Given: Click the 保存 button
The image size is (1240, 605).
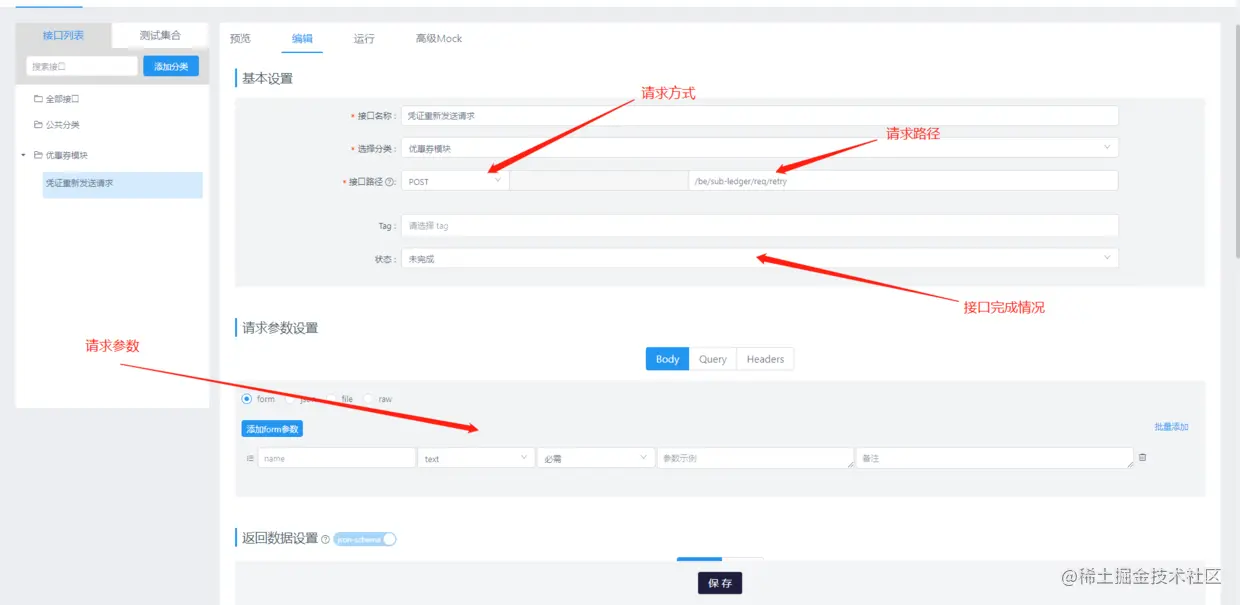Looking at the screenshot, I should [x=720, y=583].
